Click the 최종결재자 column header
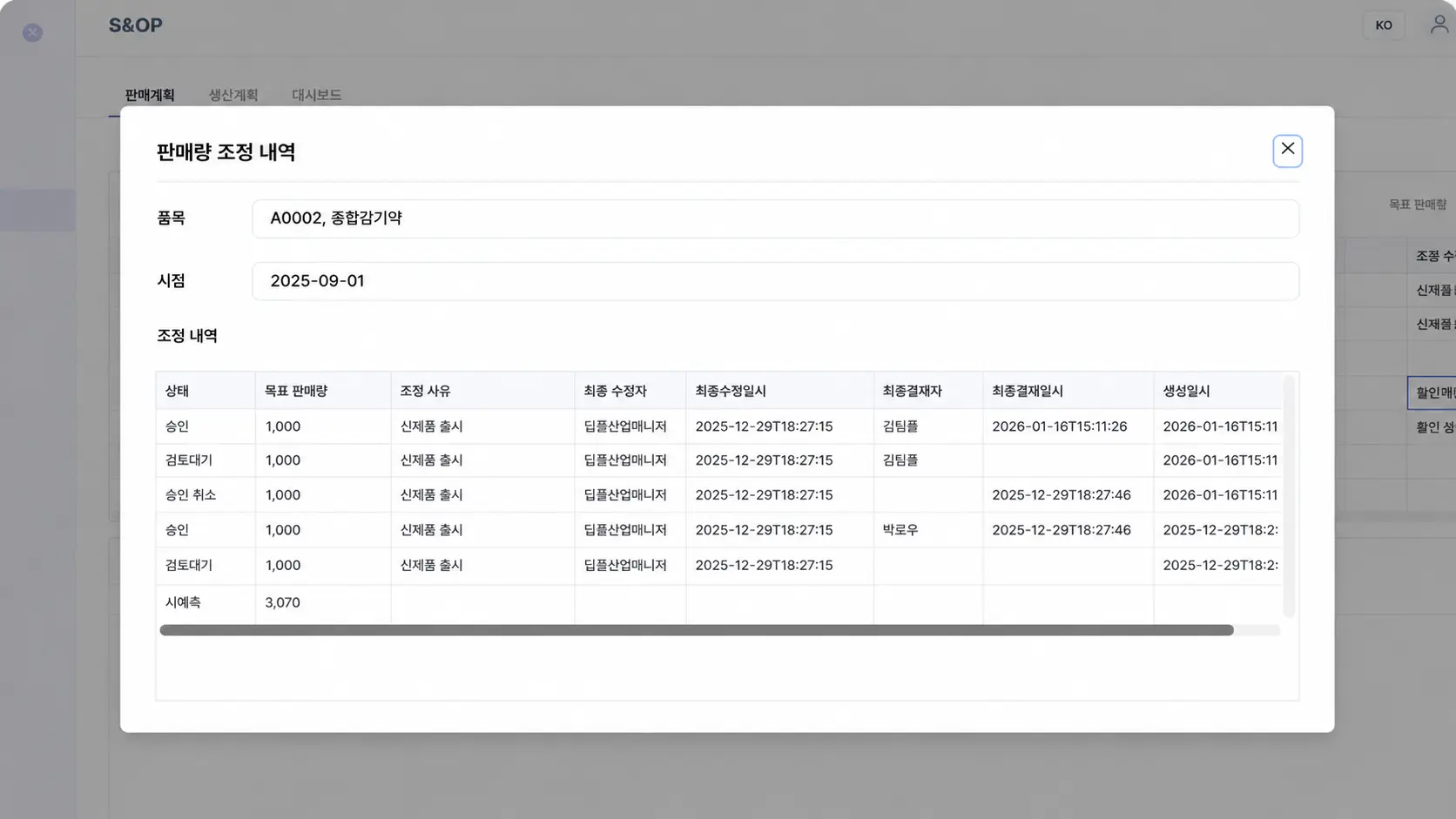This screenshot has height=819, width=1456. [x=928, y=391]
